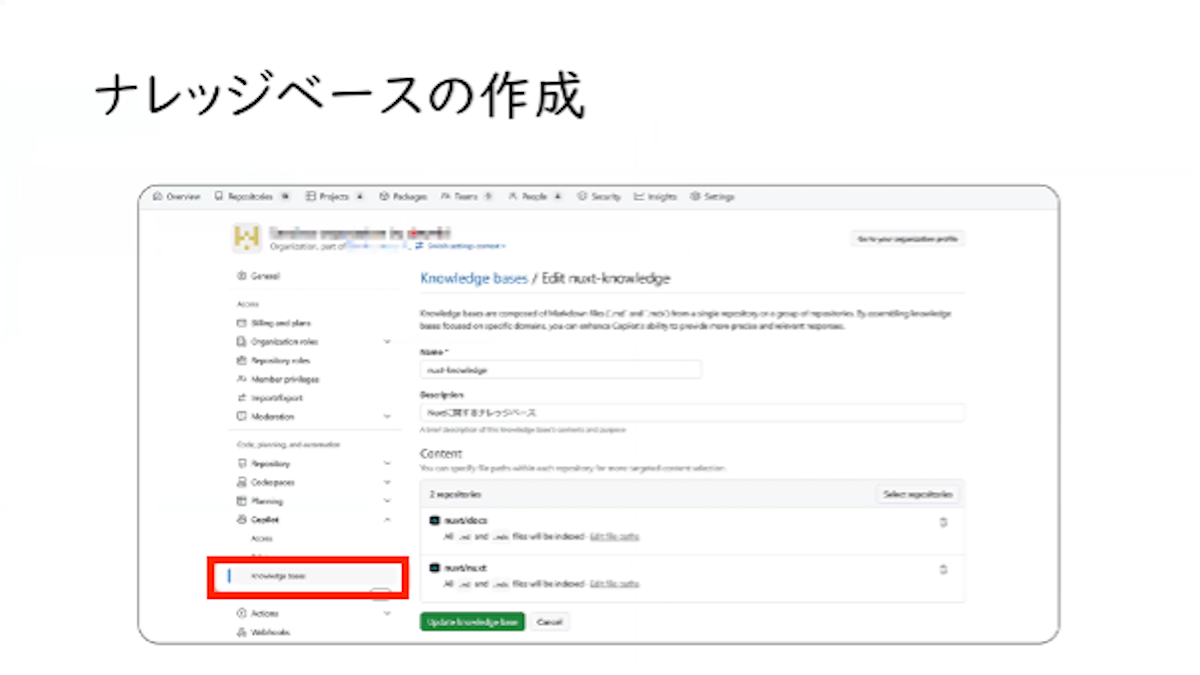
Task: Open the Packages tab
Action: point(404,197)
